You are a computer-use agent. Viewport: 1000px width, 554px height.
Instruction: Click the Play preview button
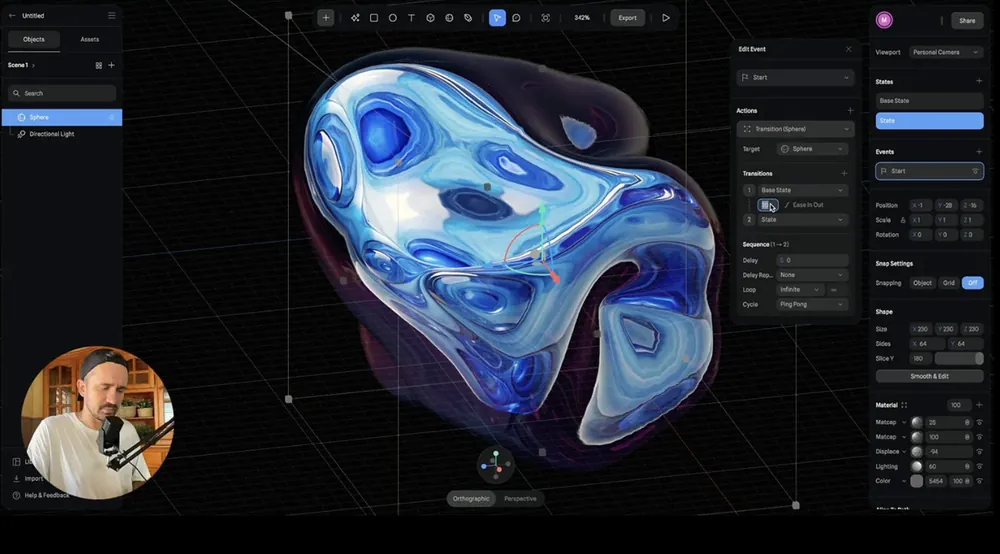(666, 18)
